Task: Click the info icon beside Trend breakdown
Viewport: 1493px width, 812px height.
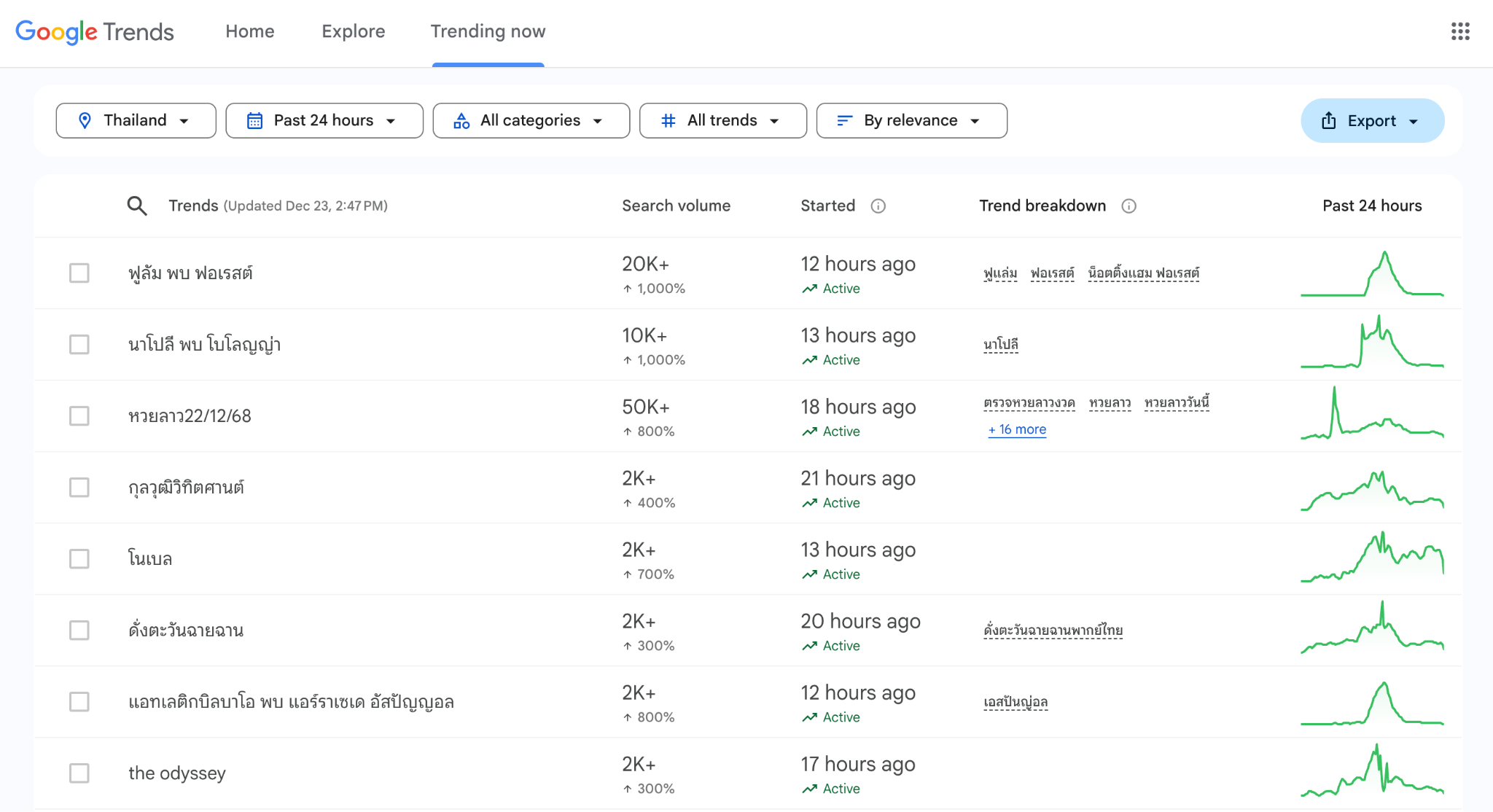Action: 1129,206
